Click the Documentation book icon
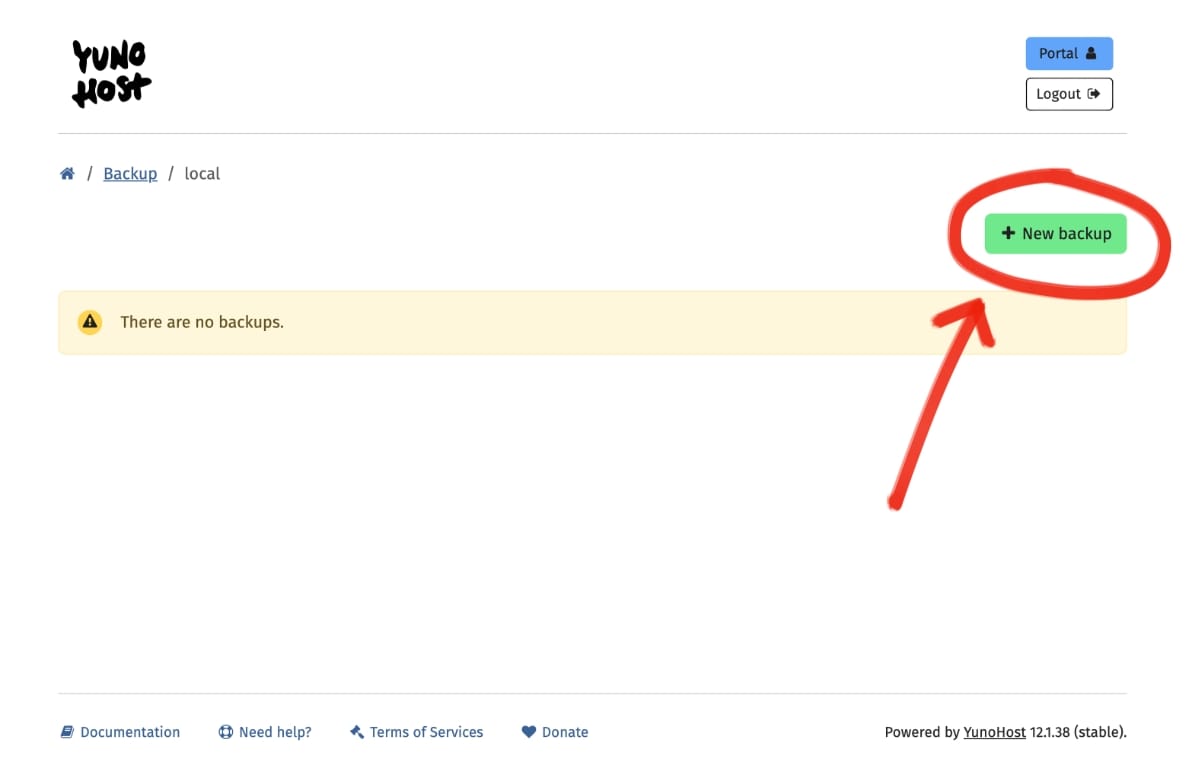 click(x=67, y=732)
